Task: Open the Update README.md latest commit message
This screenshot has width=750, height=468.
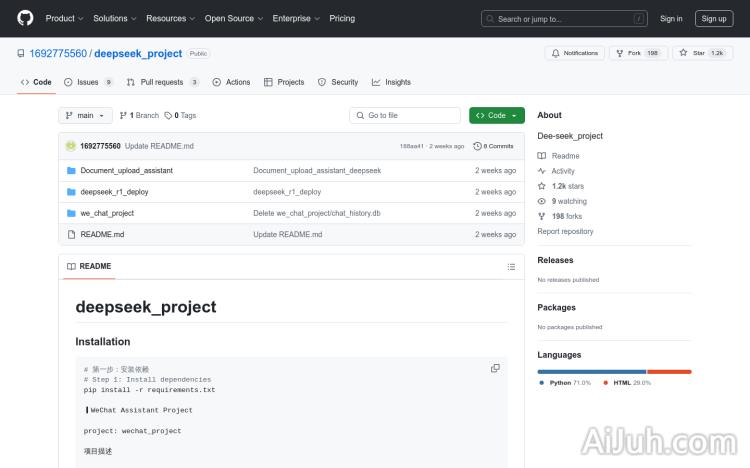Action: tap(159, 146)
